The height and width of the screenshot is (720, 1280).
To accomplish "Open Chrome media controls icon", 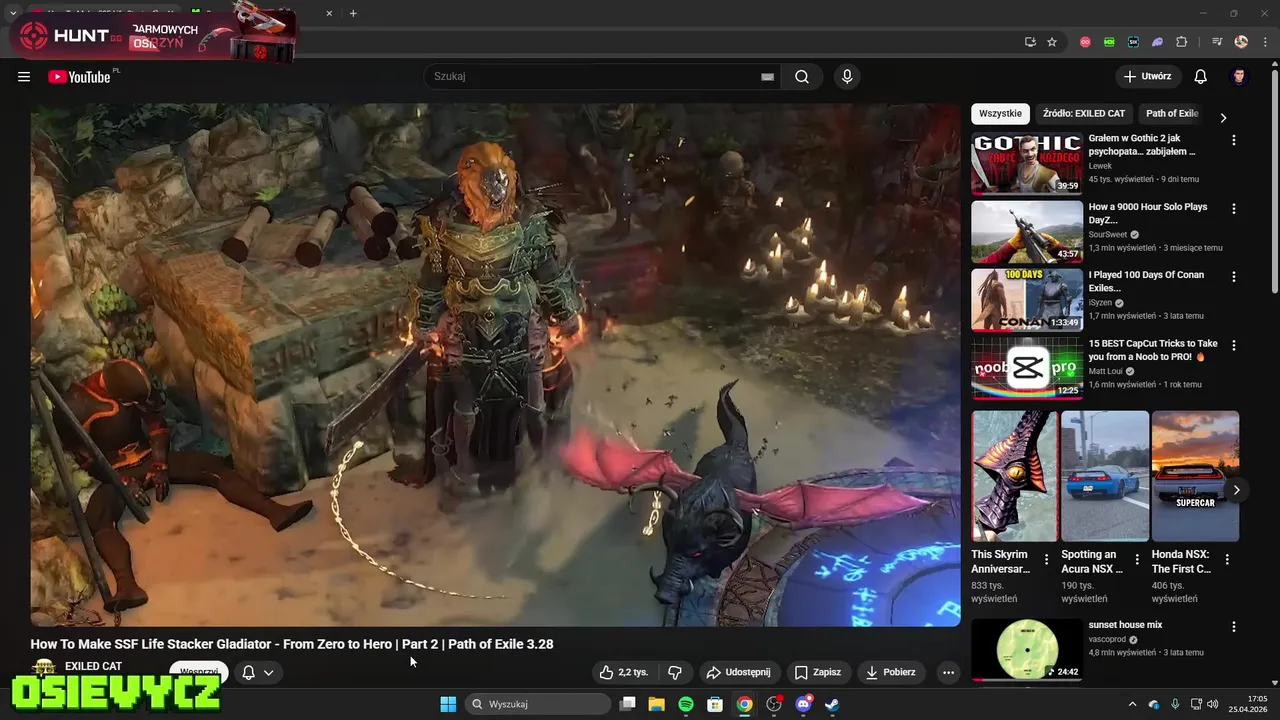I will 1217,42.
